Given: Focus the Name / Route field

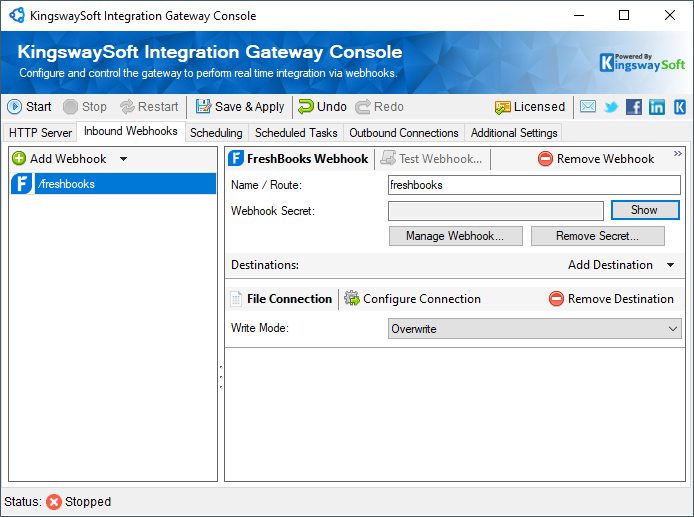Looking at the screenshot, I should pyautogui.click(x=534, y=185).
